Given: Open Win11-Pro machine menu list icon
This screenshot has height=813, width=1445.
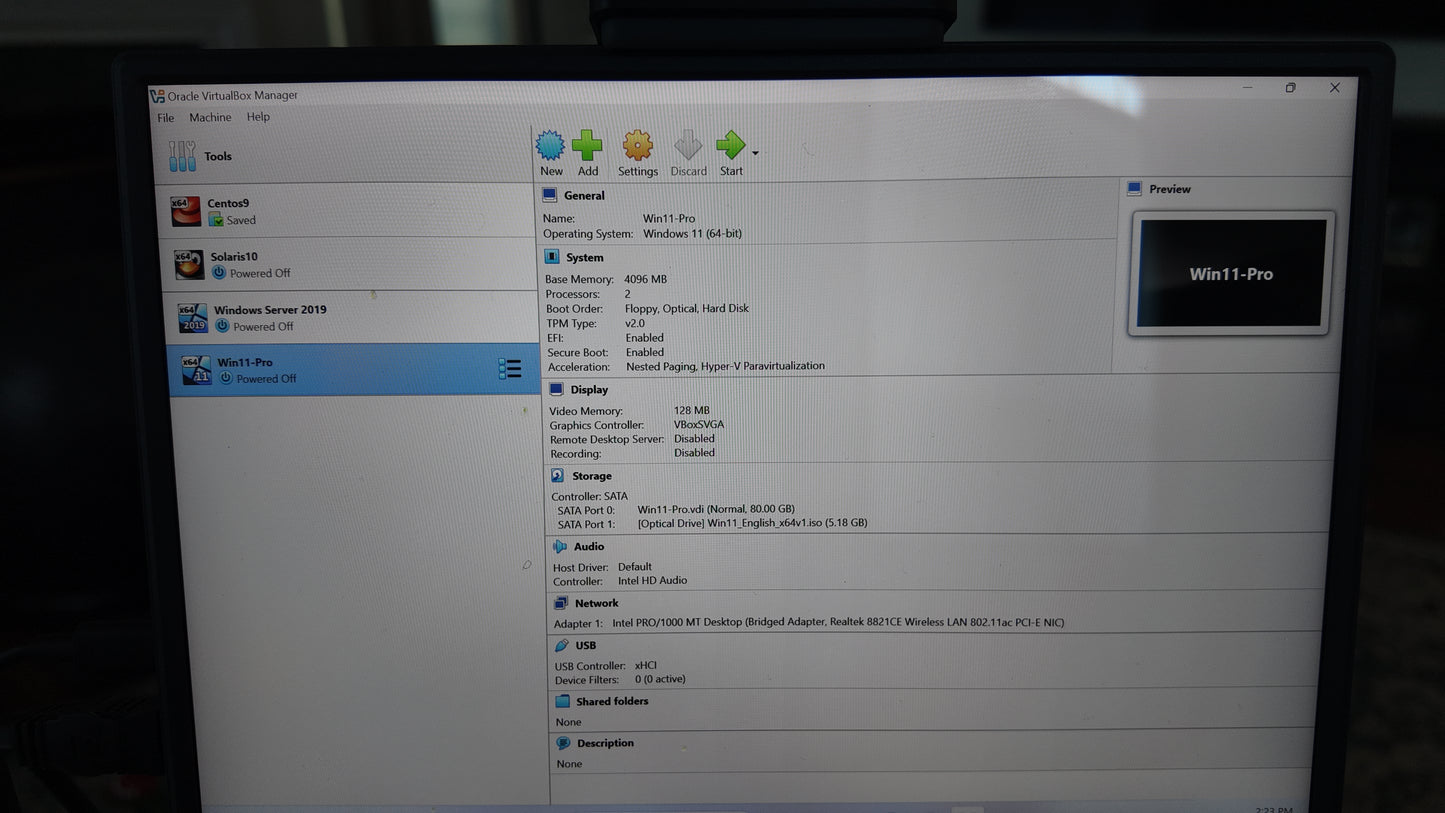Looking at the screenshot, I should point(510,369).
